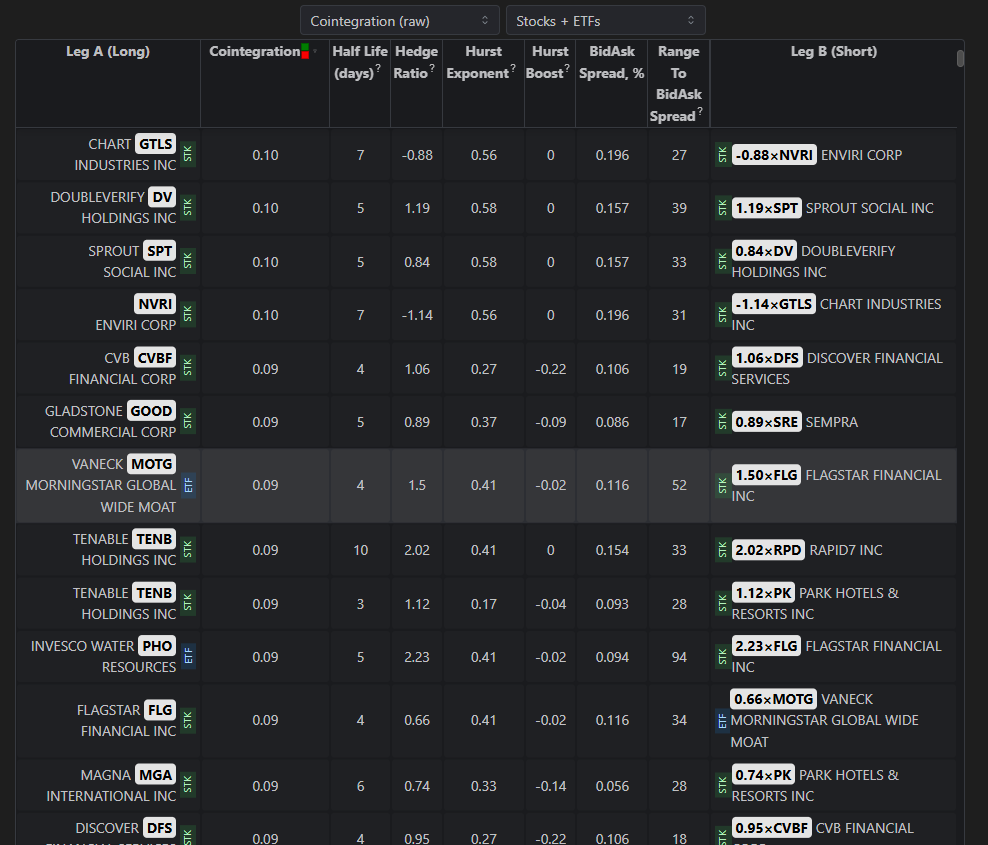
Task: Click the Hedge Ratio help question mark
Action: (x=432, y=68)
